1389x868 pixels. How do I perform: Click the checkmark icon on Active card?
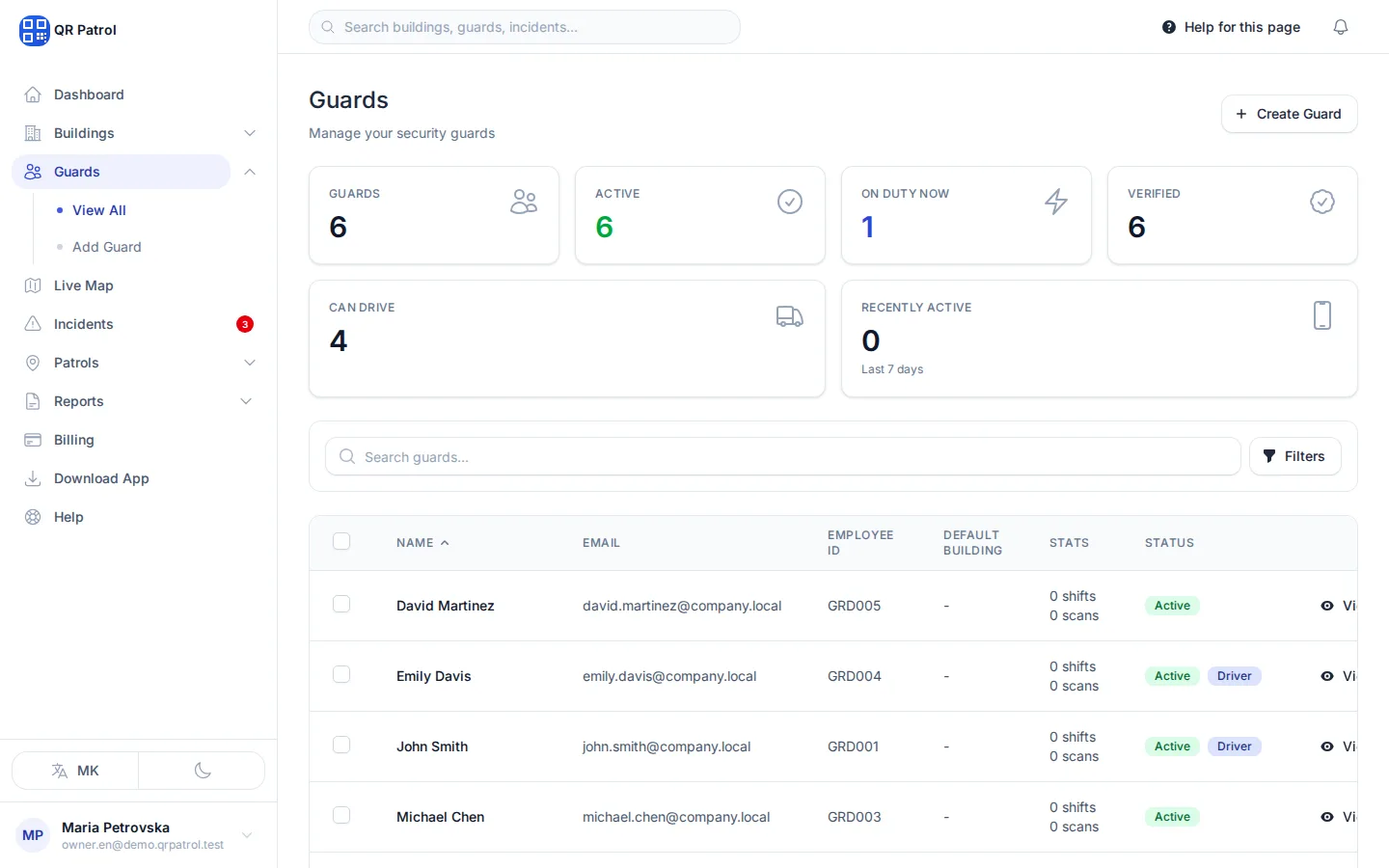click(x=790, y=202)
